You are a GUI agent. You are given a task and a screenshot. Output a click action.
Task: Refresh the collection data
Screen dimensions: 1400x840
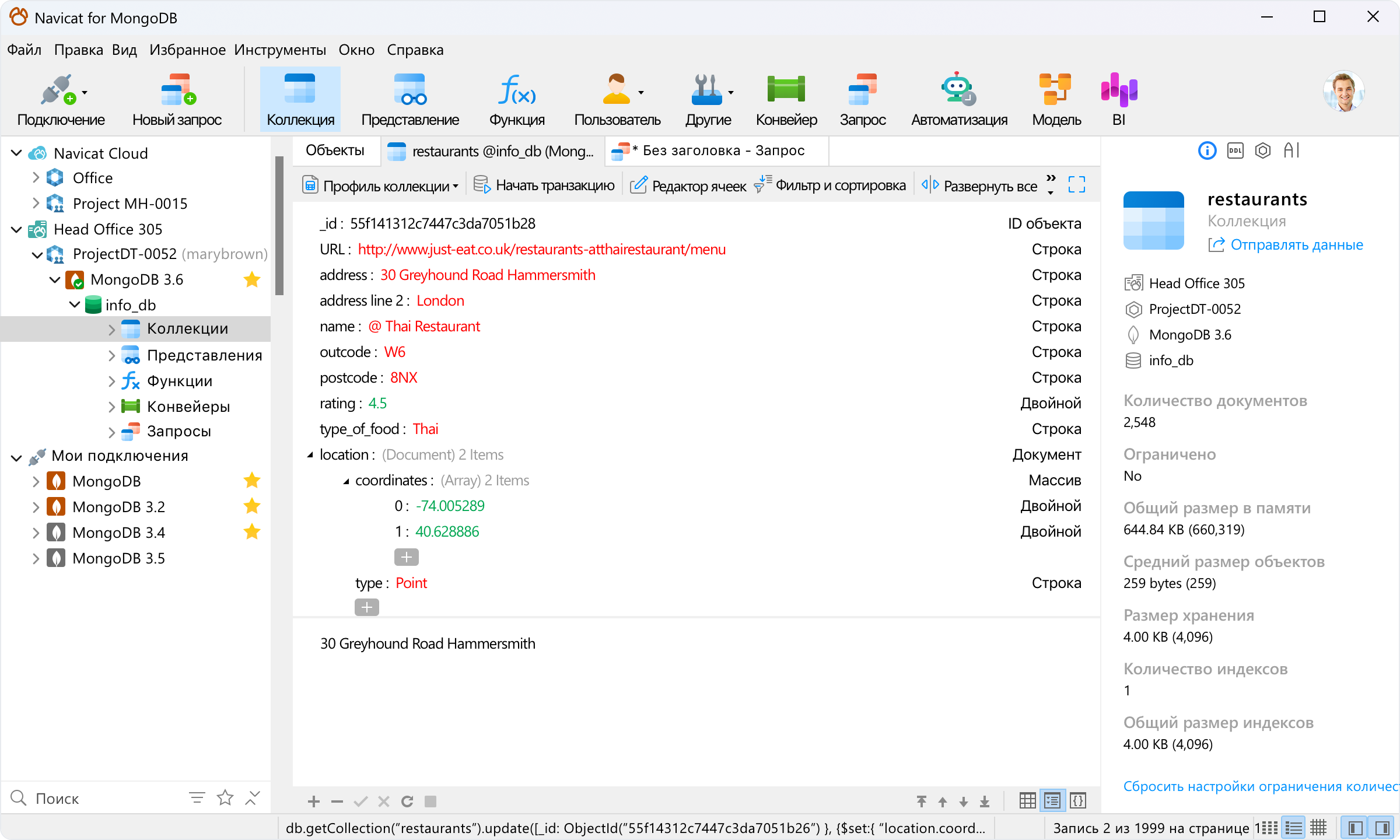point(407,801)
